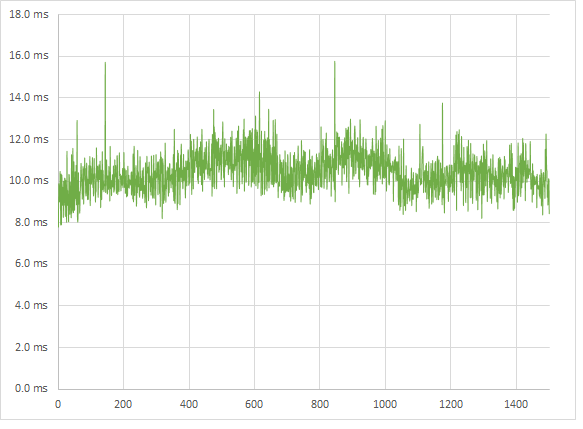This screenshot has height=429, width=583.
Task: Select the spike peak near x 150
Action: tap(105, 63)
